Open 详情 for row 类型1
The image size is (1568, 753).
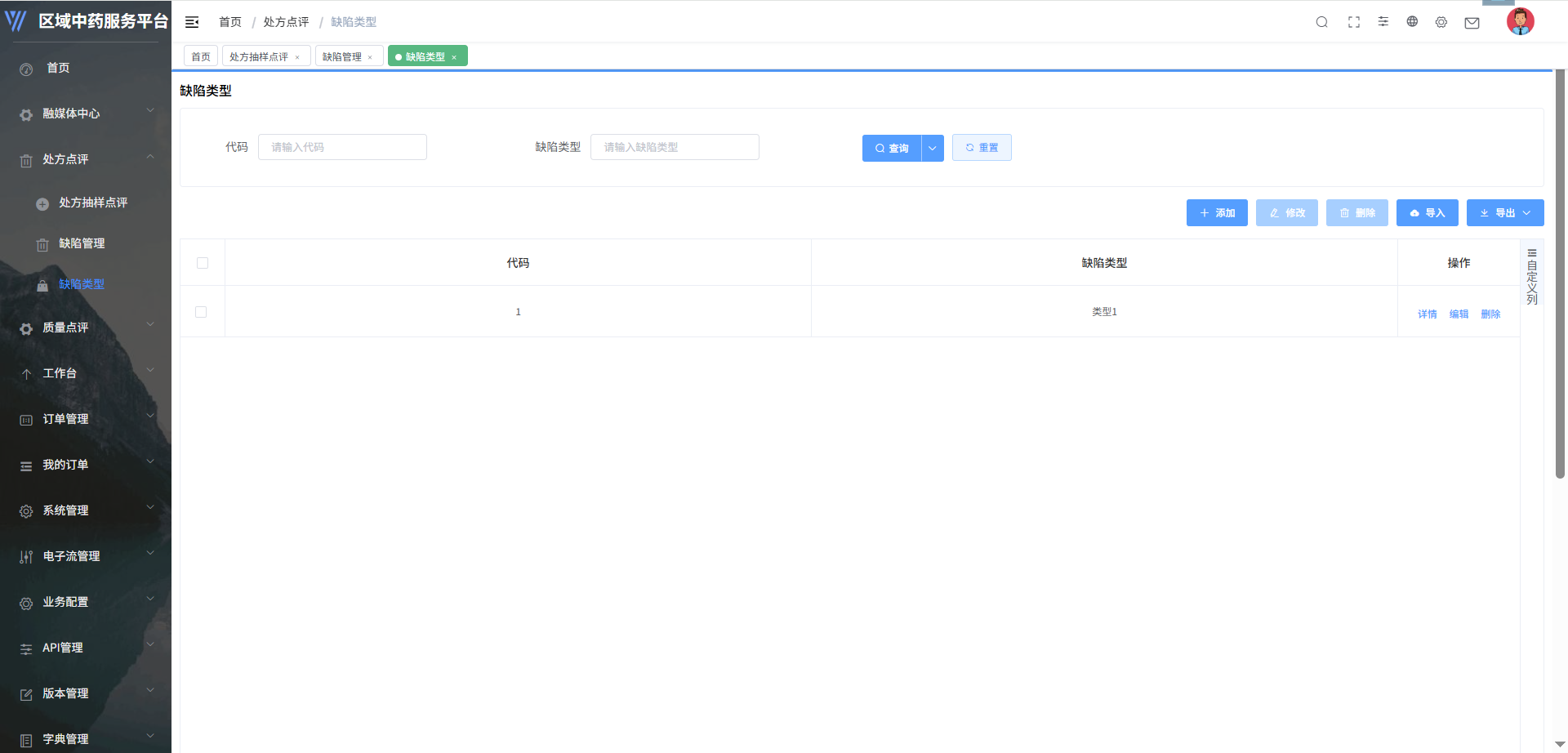(1428, 314)
